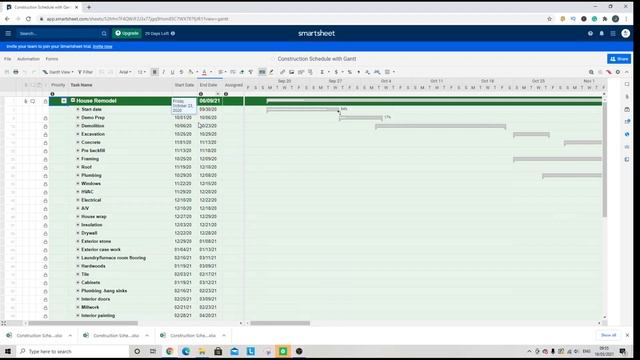Click the Start Date column header
The width and height of the screenshot is (640, 360).
coord(184,85)
